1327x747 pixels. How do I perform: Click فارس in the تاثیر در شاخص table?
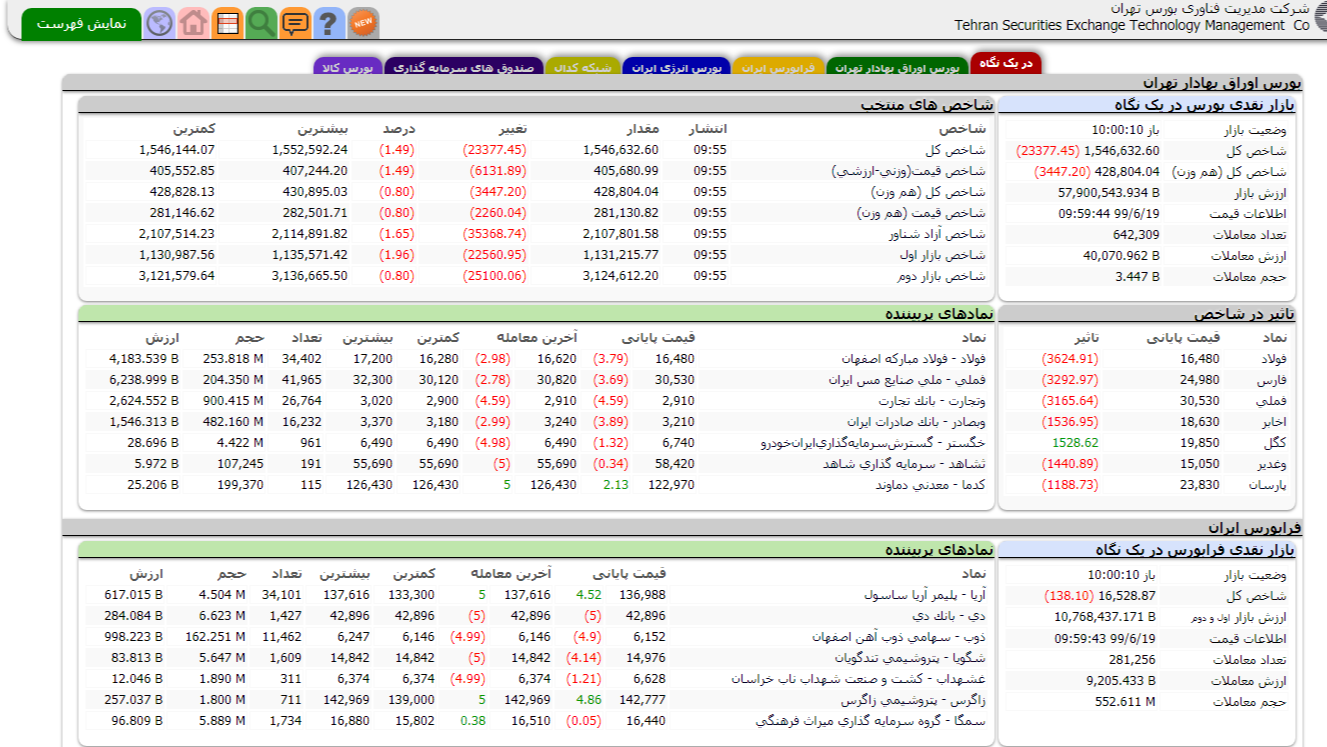1271,380
